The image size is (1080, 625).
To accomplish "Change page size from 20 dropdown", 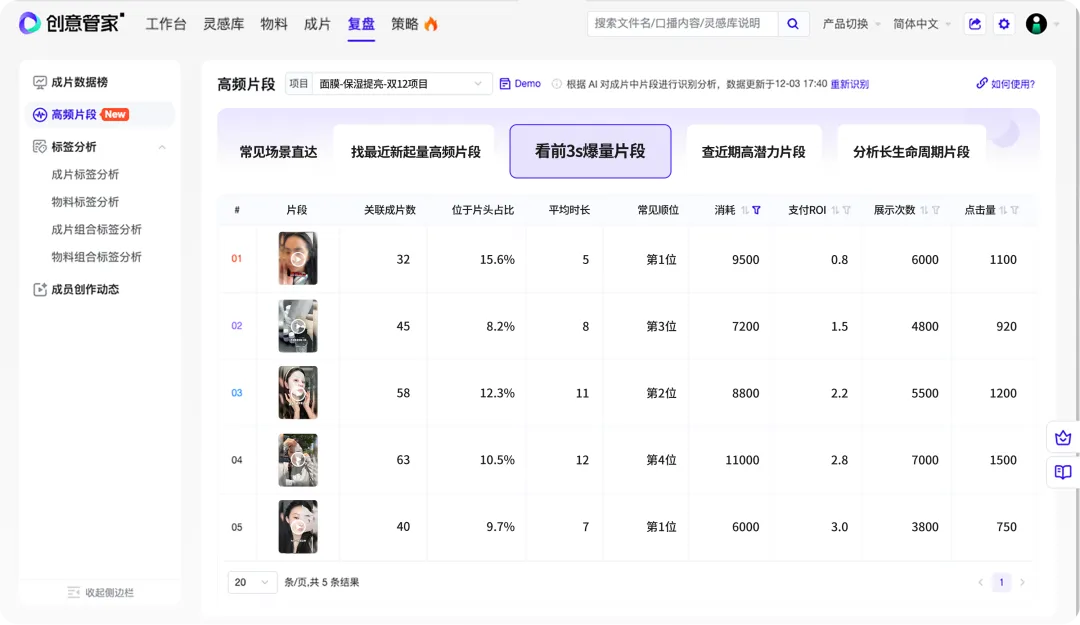I will pyautogui.click(x=253, y=582).
